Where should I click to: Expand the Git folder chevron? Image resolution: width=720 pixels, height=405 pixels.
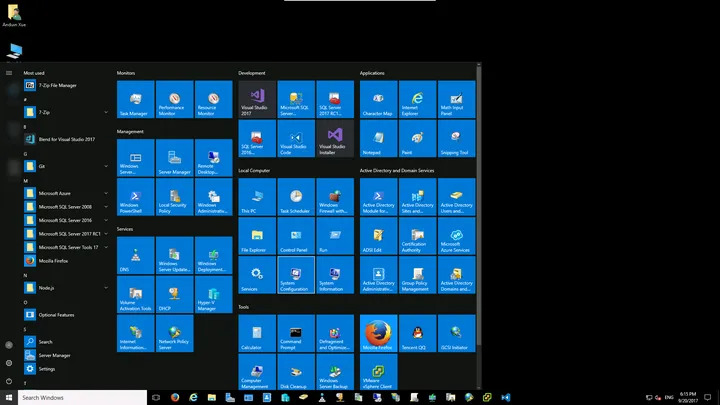coord(106,166)
